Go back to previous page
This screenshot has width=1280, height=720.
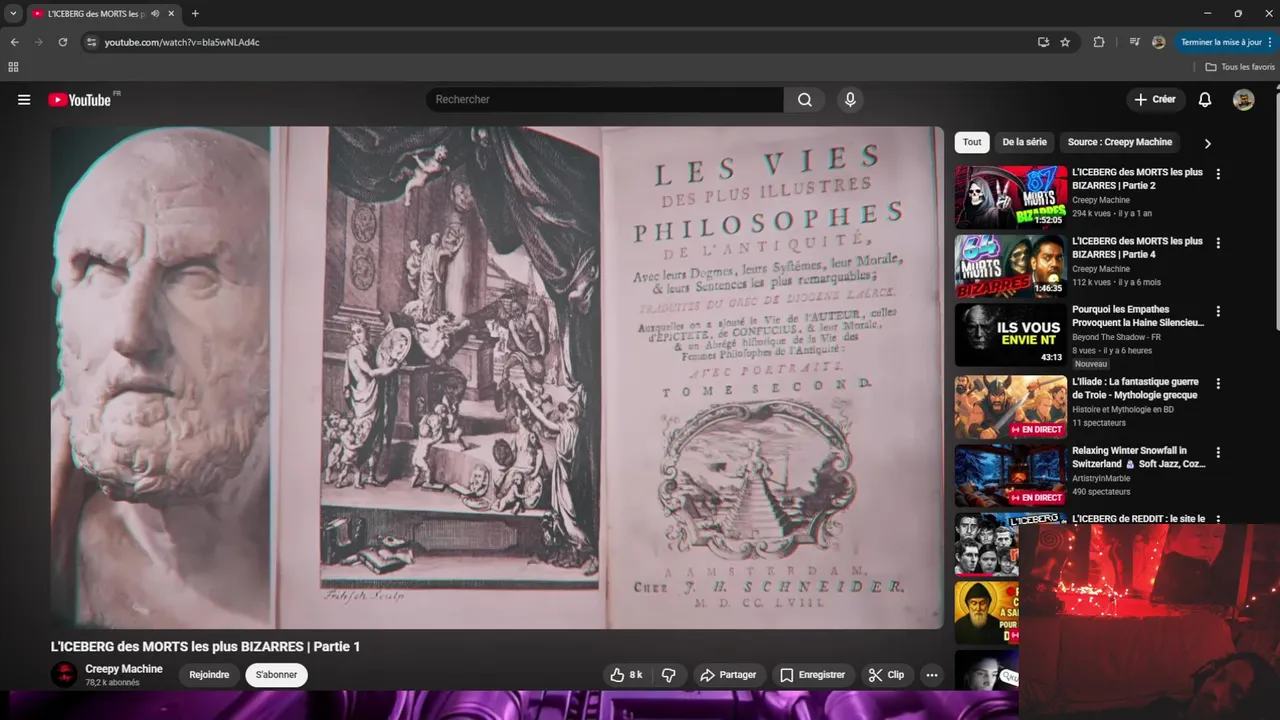tap(15, 42)
